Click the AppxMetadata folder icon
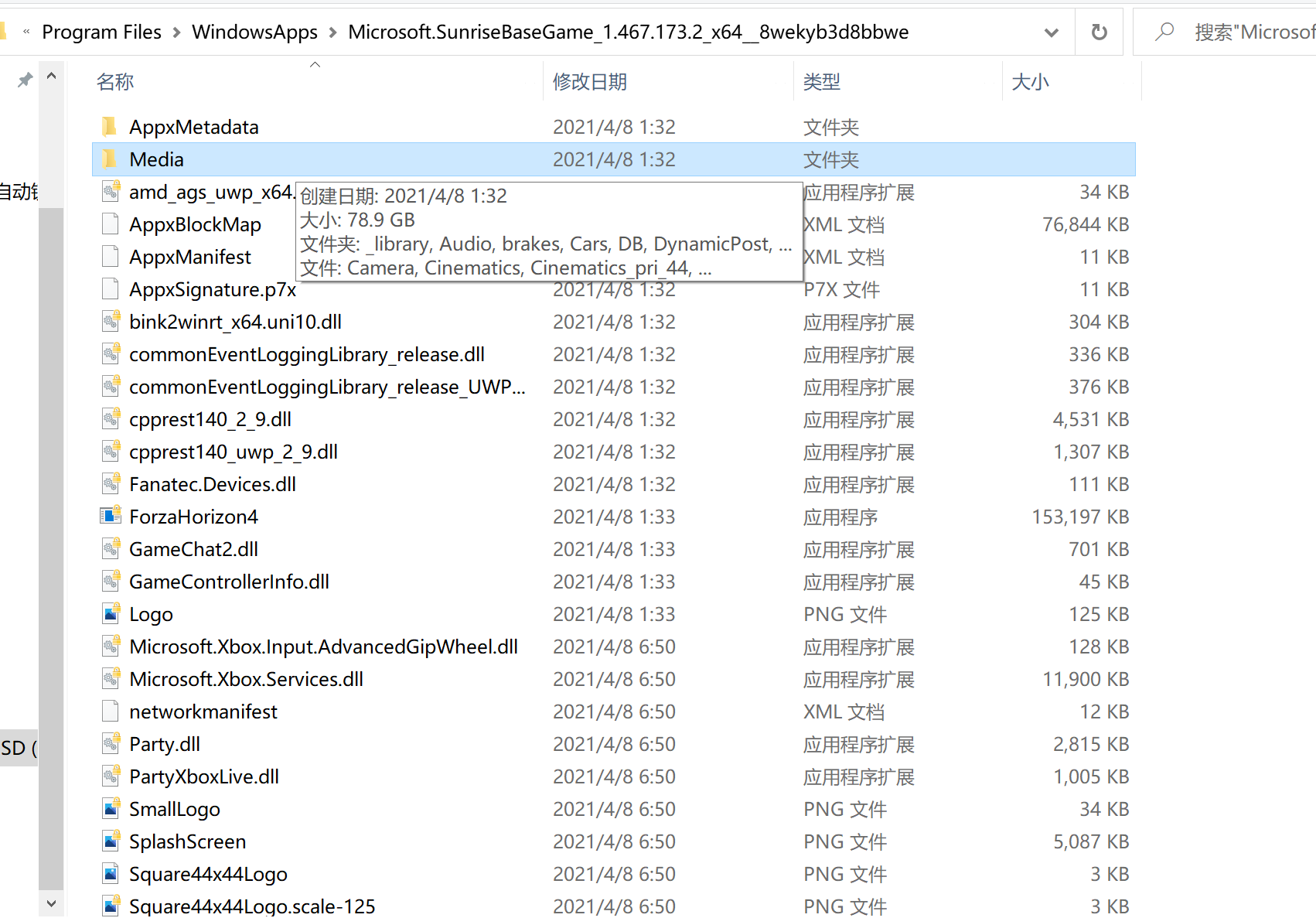This screenshot has width=1316, height=918. (x=110, y=127)
